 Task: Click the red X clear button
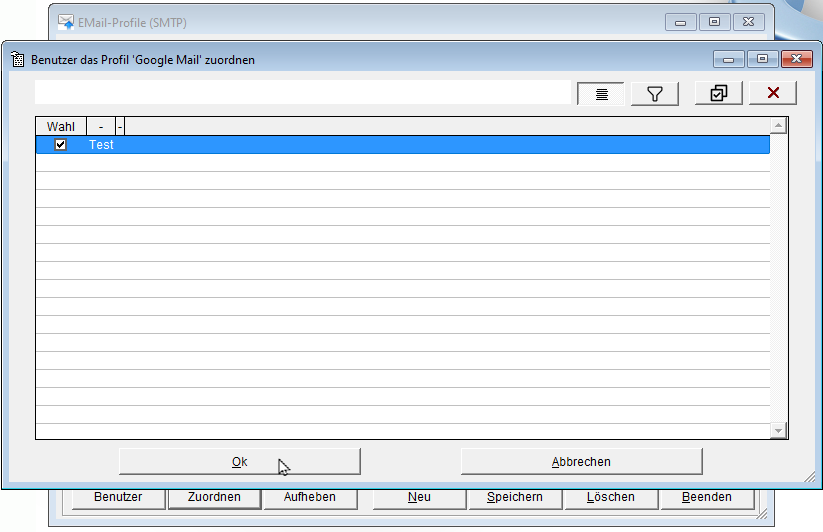(x=773, y=93)
